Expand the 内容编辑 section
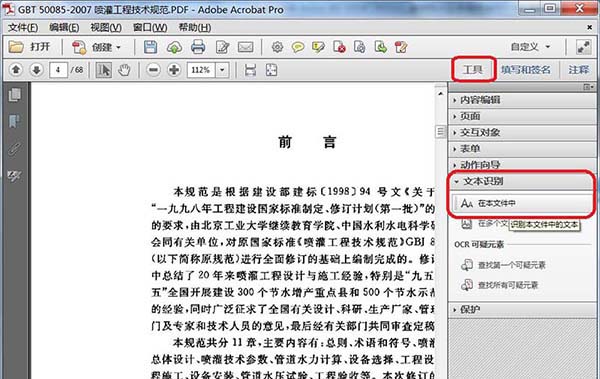Screen dimensions: 600x379 click(522, 100)
